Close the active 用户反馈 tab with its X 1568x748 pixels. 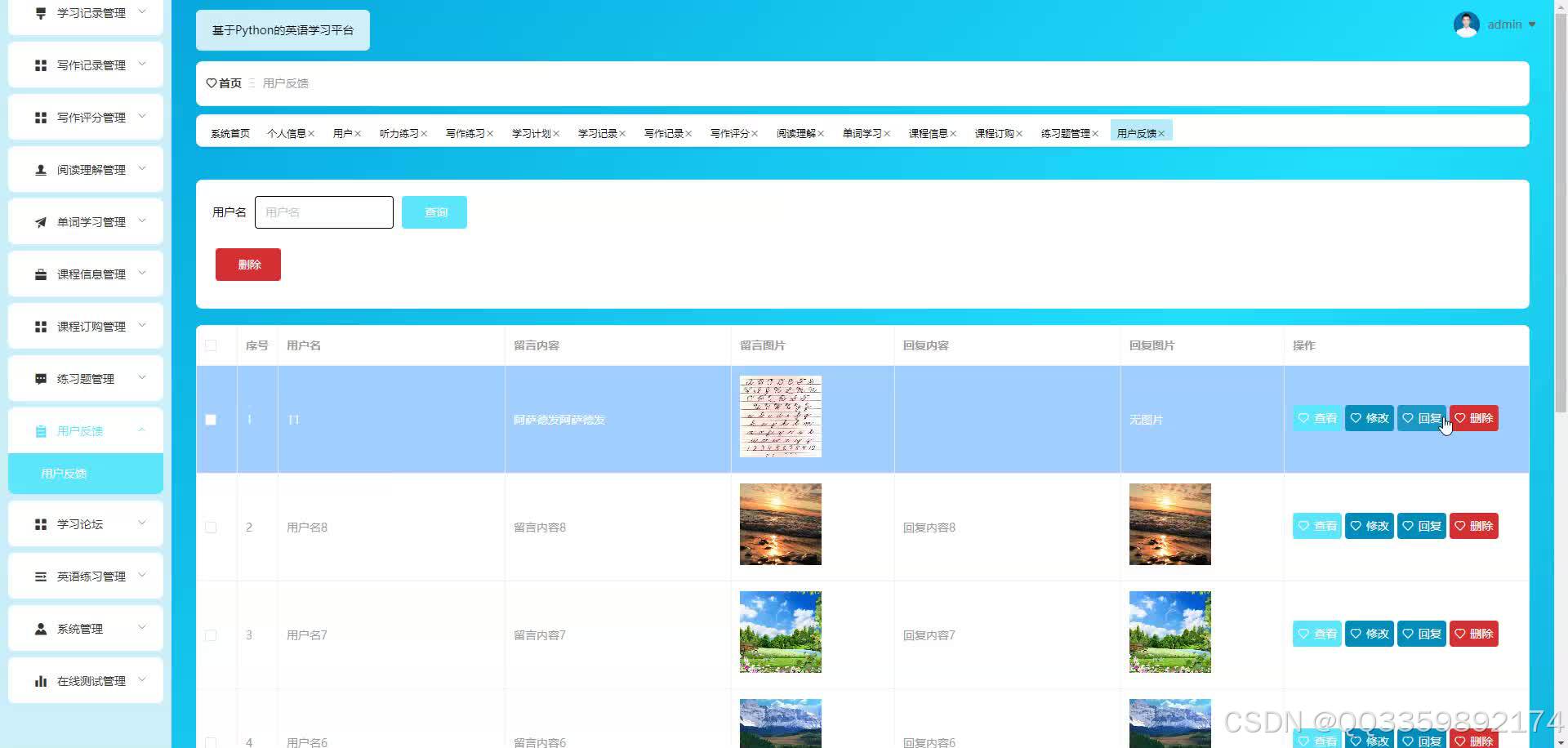click(1161, 134)
